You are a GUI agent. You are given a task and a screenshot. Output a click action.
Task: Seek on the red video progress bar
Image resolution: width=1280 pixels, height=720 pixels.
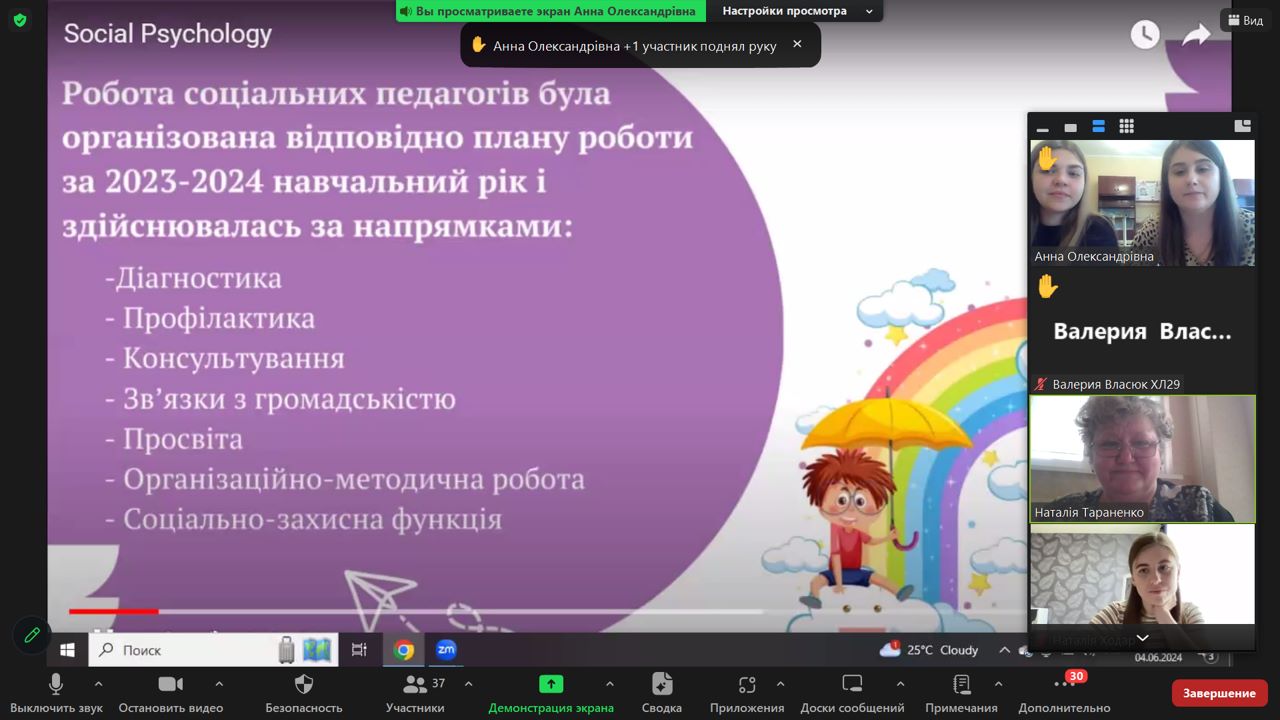113,611
